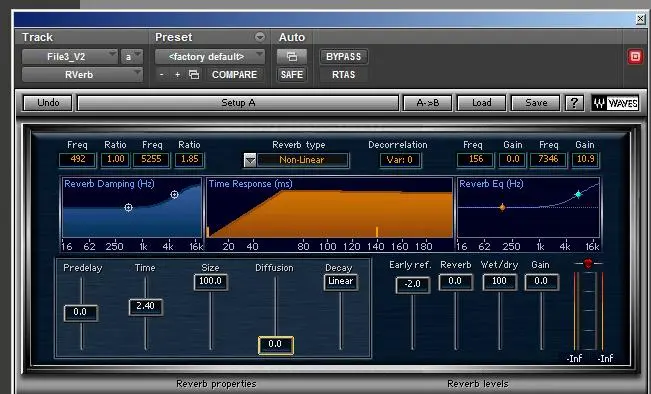
Task: Select the high damping point marker
Action: [x=174, y=194]
